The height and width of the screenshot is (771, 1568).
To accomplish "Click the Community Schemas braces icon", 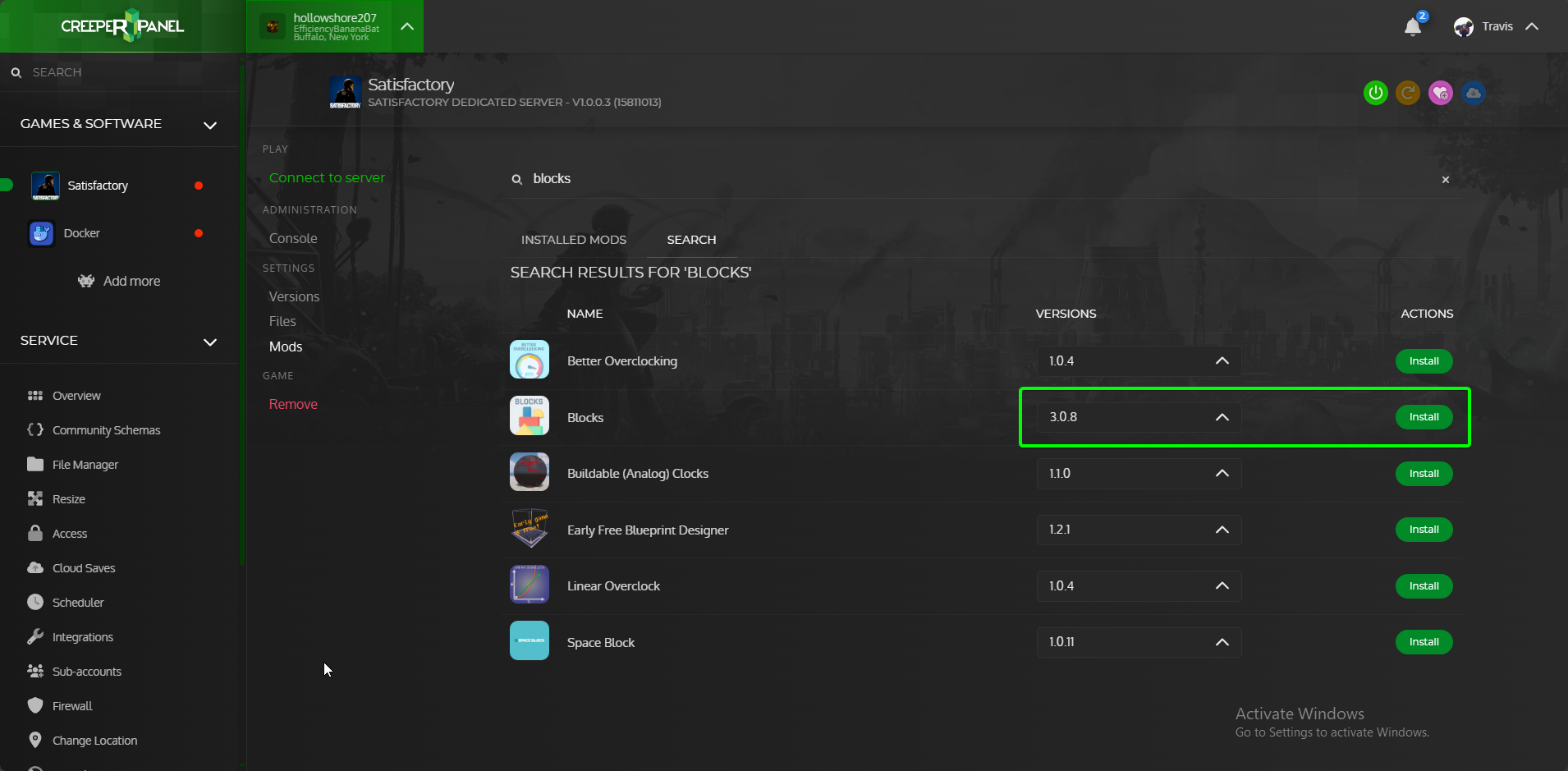I will [x=35, y=429].
